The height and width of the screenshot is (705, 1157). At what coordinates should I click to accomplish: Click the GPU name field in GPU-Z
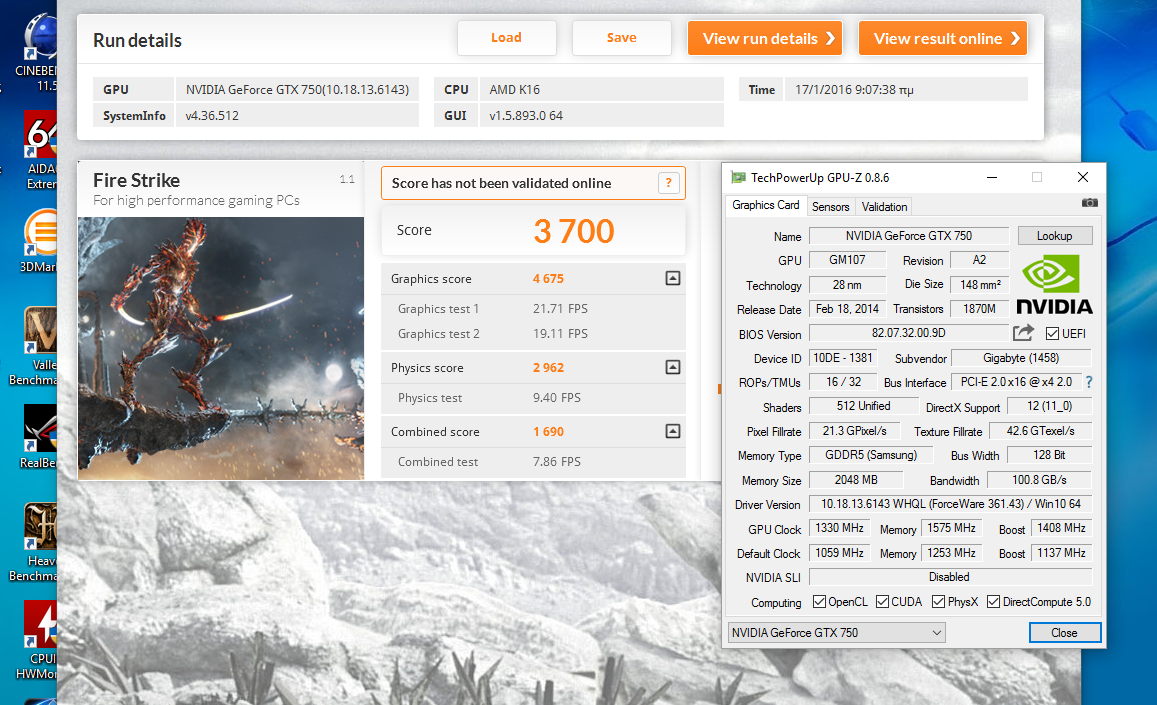pyautogui.click(x=909, y=235)
